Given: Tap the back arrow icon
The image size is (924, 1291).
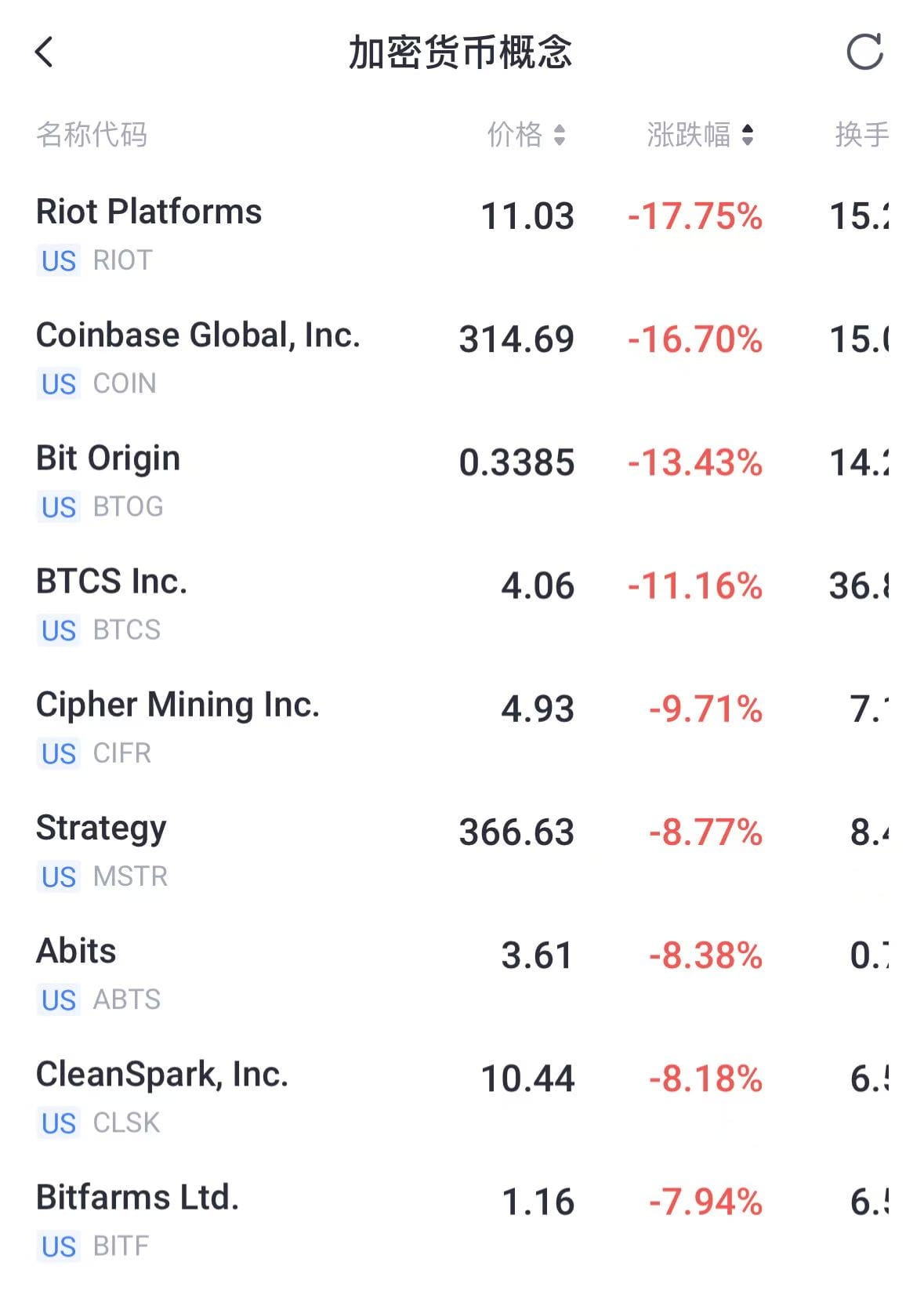Looking at the screenshot, I should point(44,53).
